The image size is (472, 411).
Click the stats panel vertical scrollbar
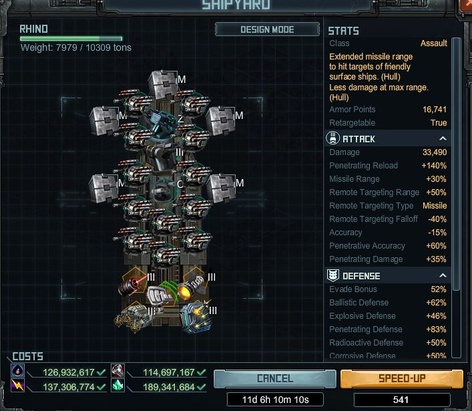pos(456,197)
